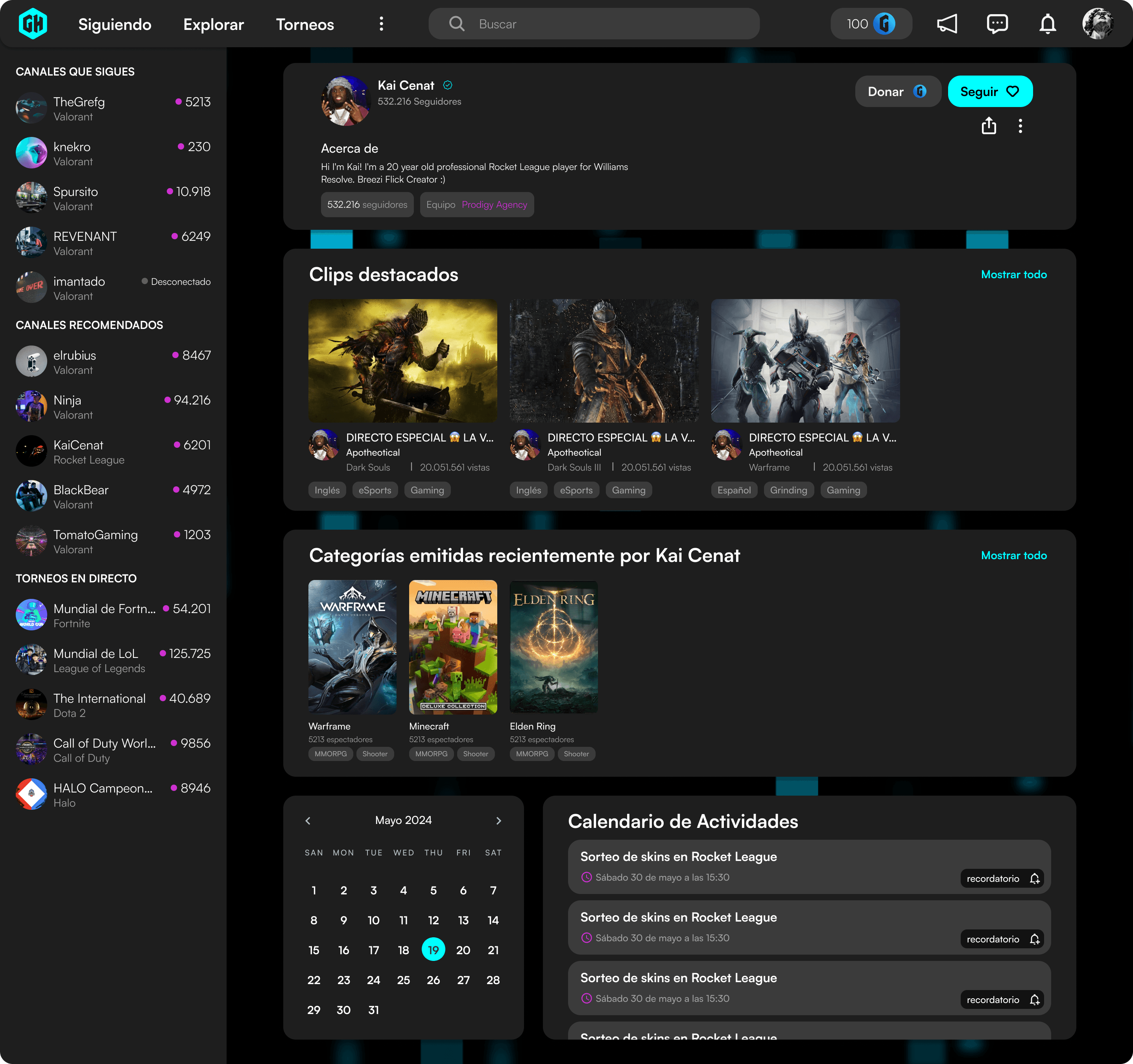Click the notifications bell icon
The height and width of the screenshot is (1064, 1133).
click(1048, 24)
